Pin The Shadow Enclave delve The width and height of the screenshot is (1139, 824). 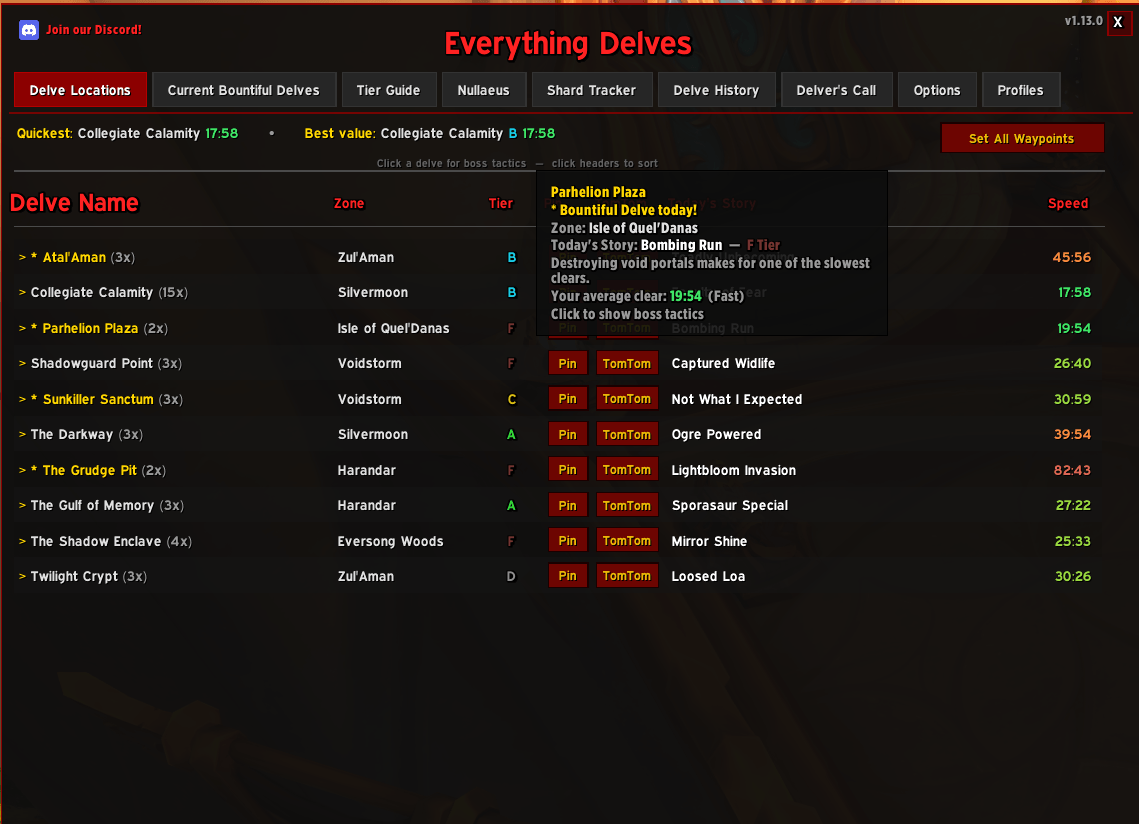click(x=567, y=541)
